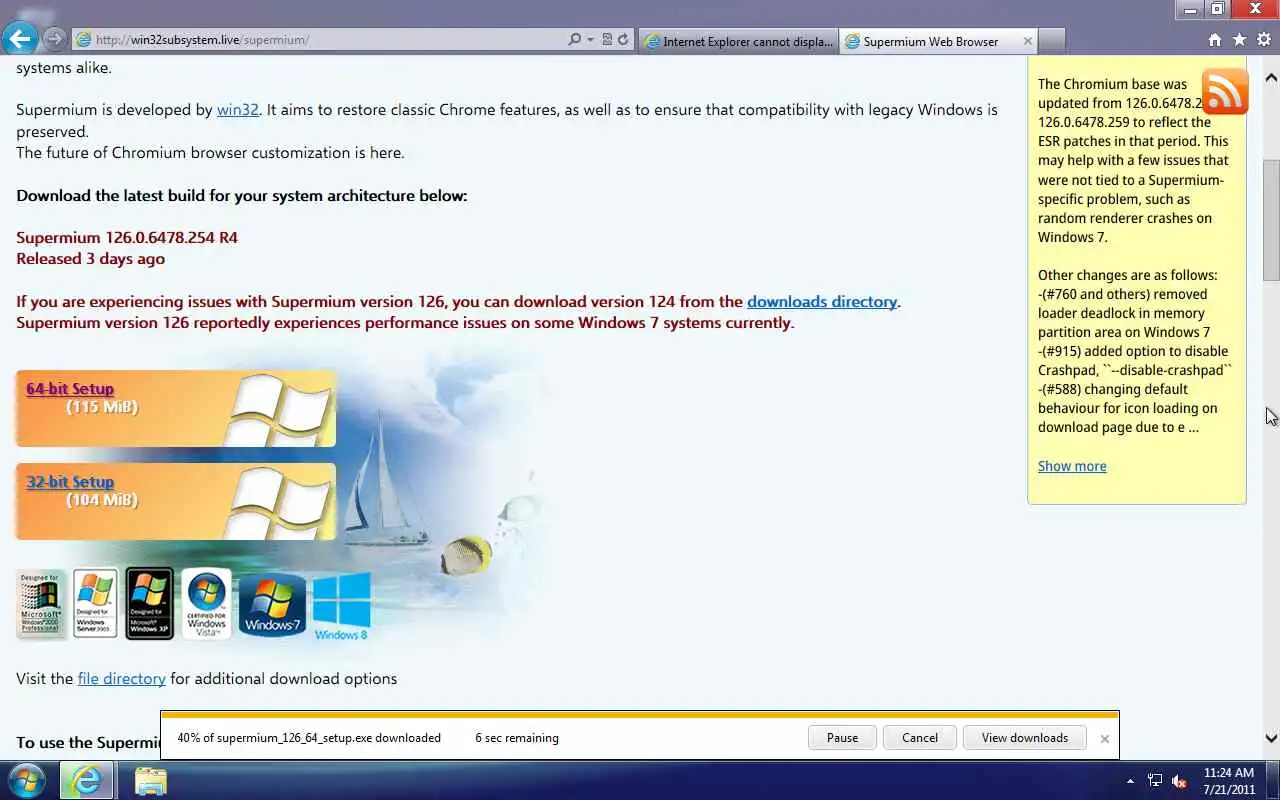
Task: Click the orange RSS feed icon
Action: pos(1225,92)
